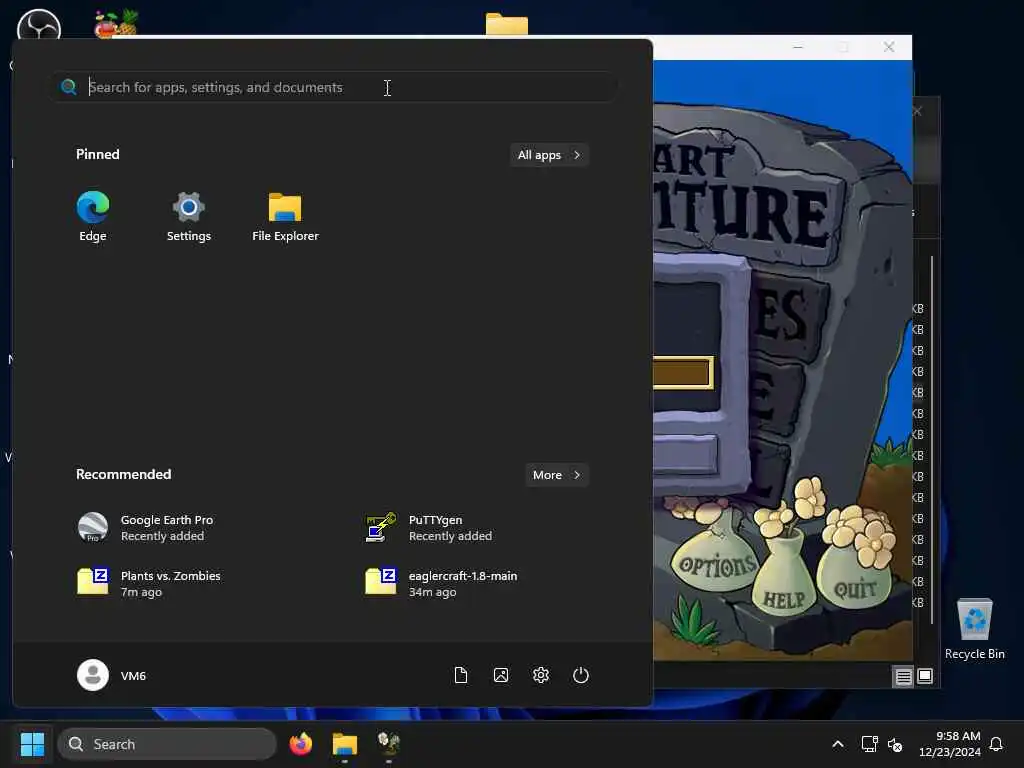Open File Explorer pinned app

285,217
